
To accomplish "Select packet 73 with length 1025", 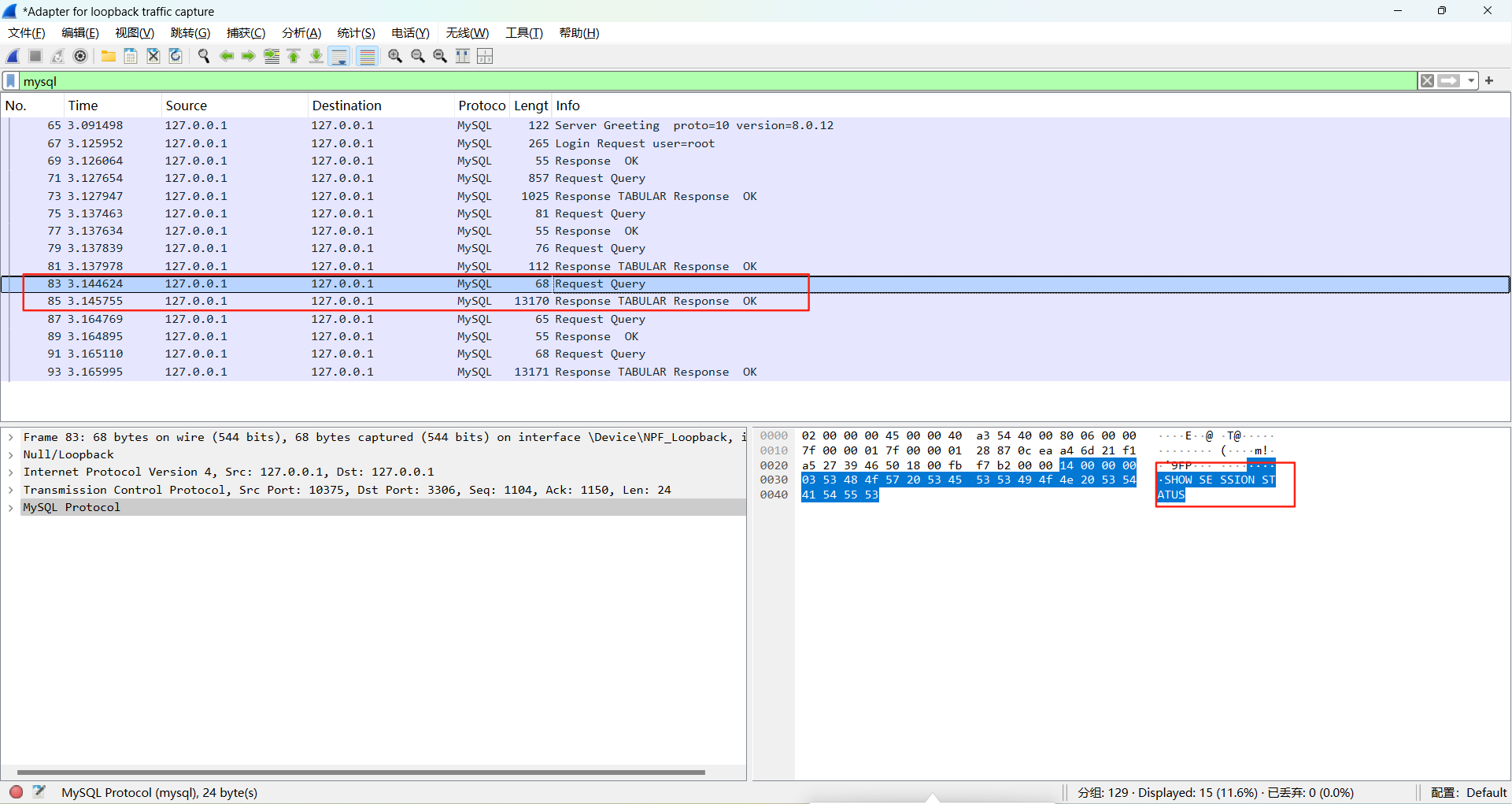I will 756,196.
